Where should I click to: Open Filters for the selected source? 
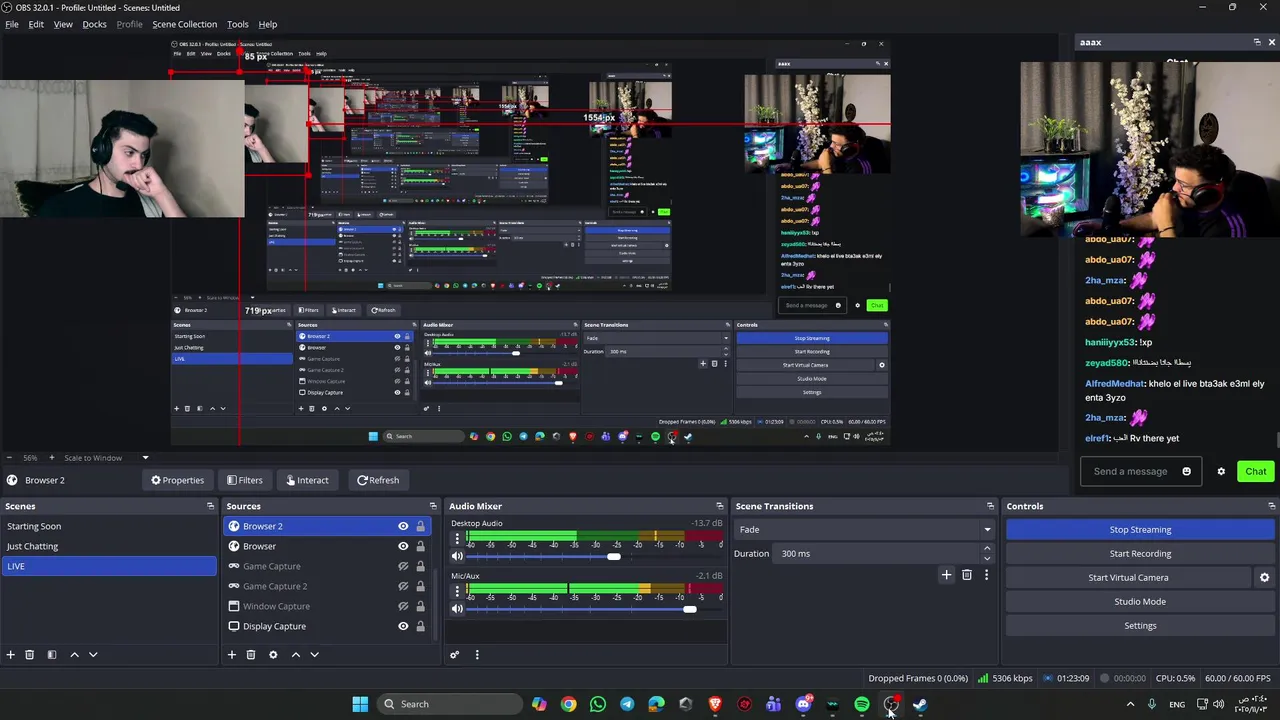(244, 480)
